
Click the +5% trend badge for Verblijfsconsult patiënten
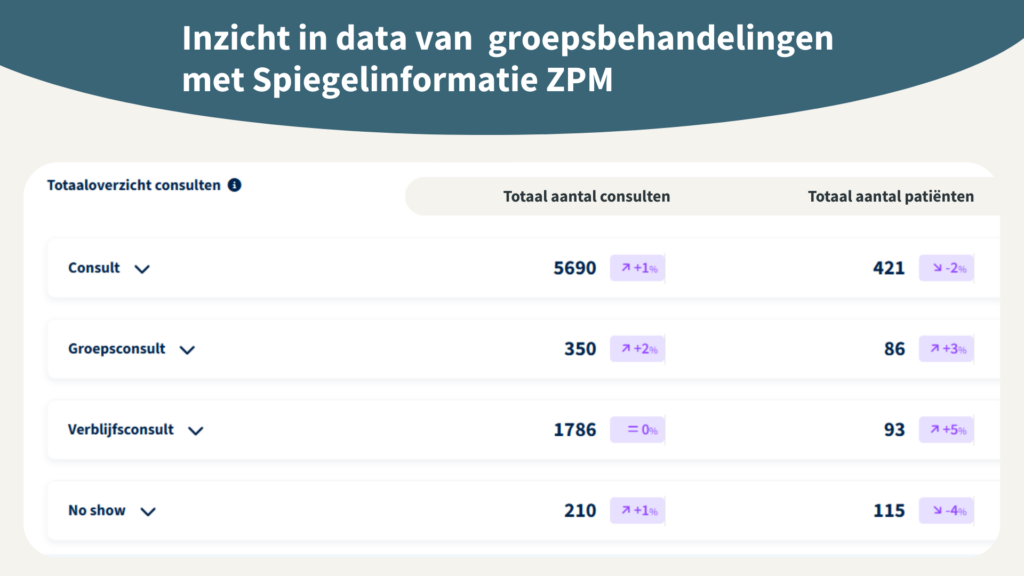click(x=946, y=430)
